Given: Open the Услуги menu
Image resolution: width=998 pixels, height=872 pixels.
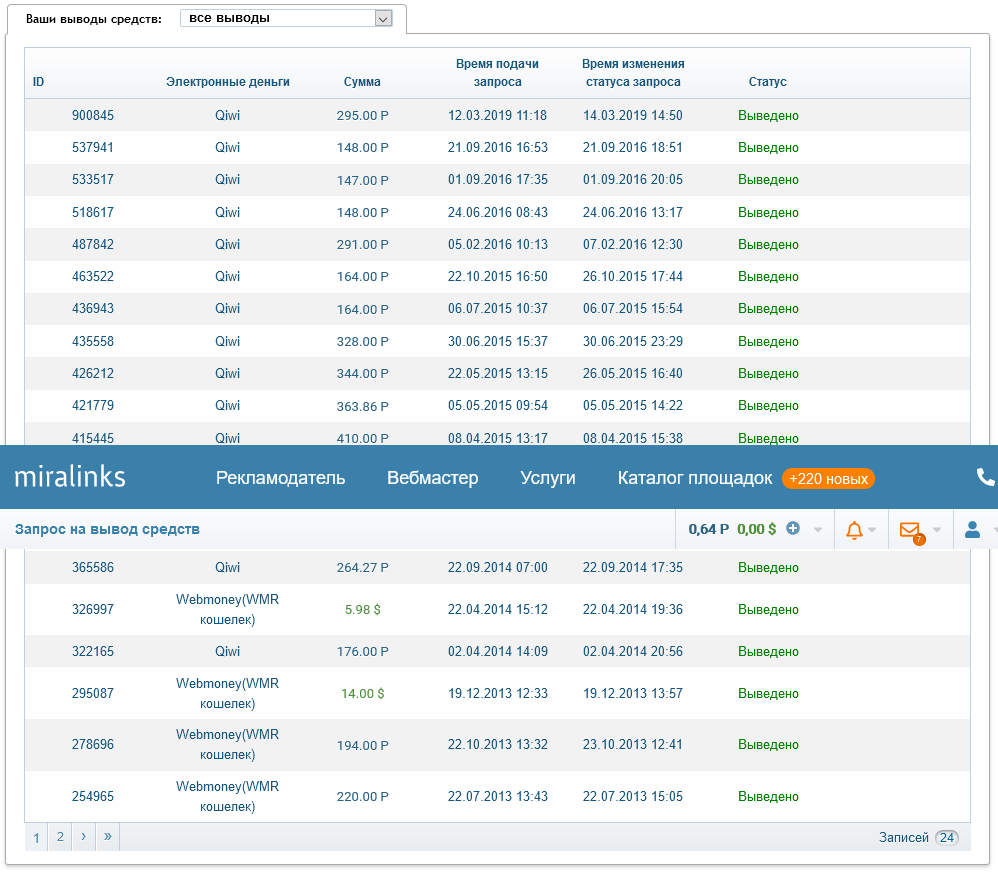Looking at the screenshot, I should point(548,478).
